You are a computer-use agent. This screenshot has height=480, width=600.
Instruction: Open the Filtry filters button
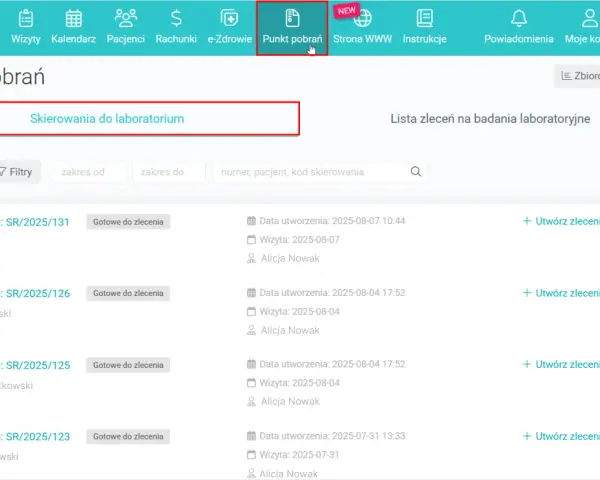coord(18,172)
